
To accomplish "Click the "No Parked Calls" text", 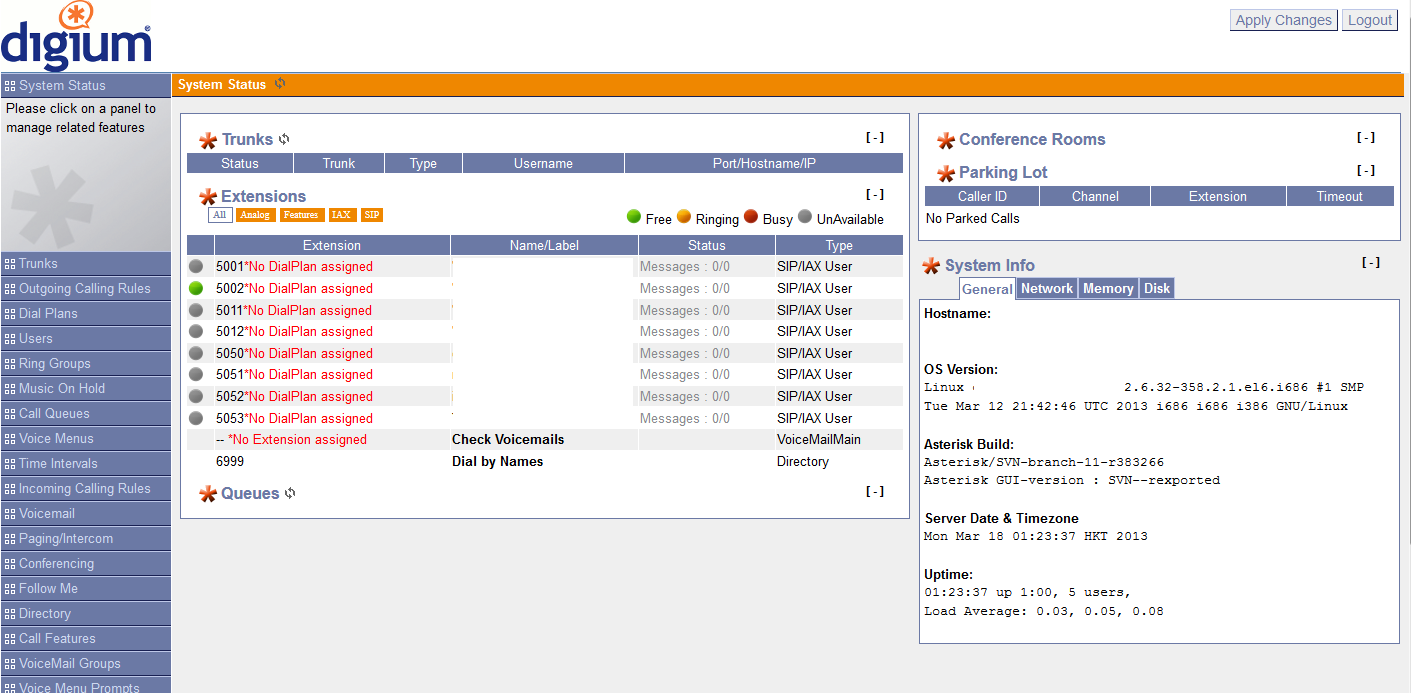I will click(x=973, y=218).
